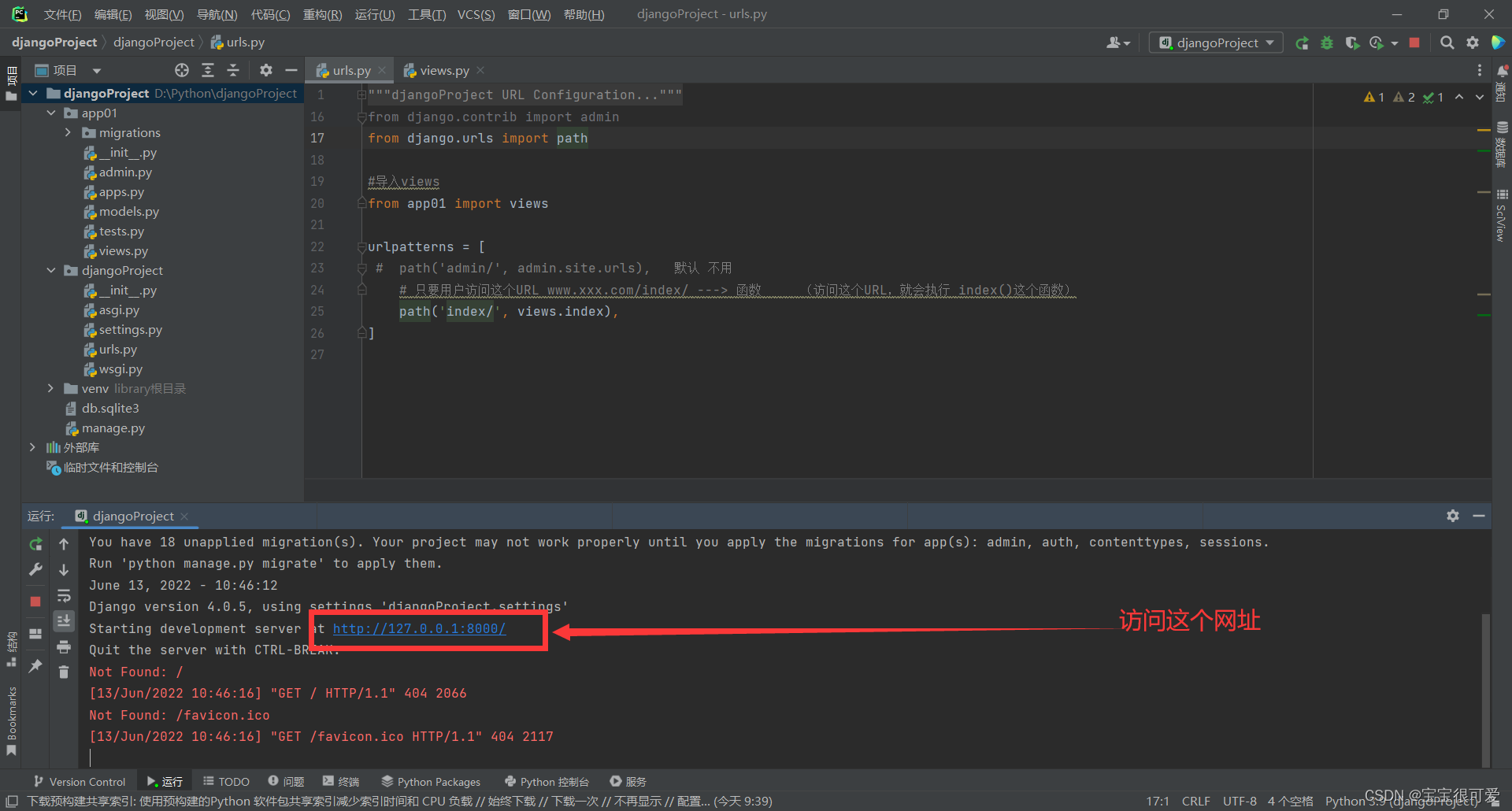Hide the project panel minus icon
This screenshot has width=1512, height=811.
coord(291,70)
